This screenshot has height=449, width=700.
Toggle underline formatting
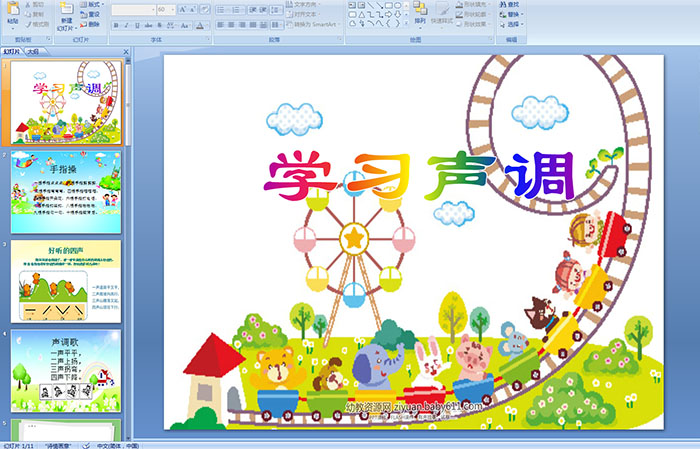(x=137, y=25)
